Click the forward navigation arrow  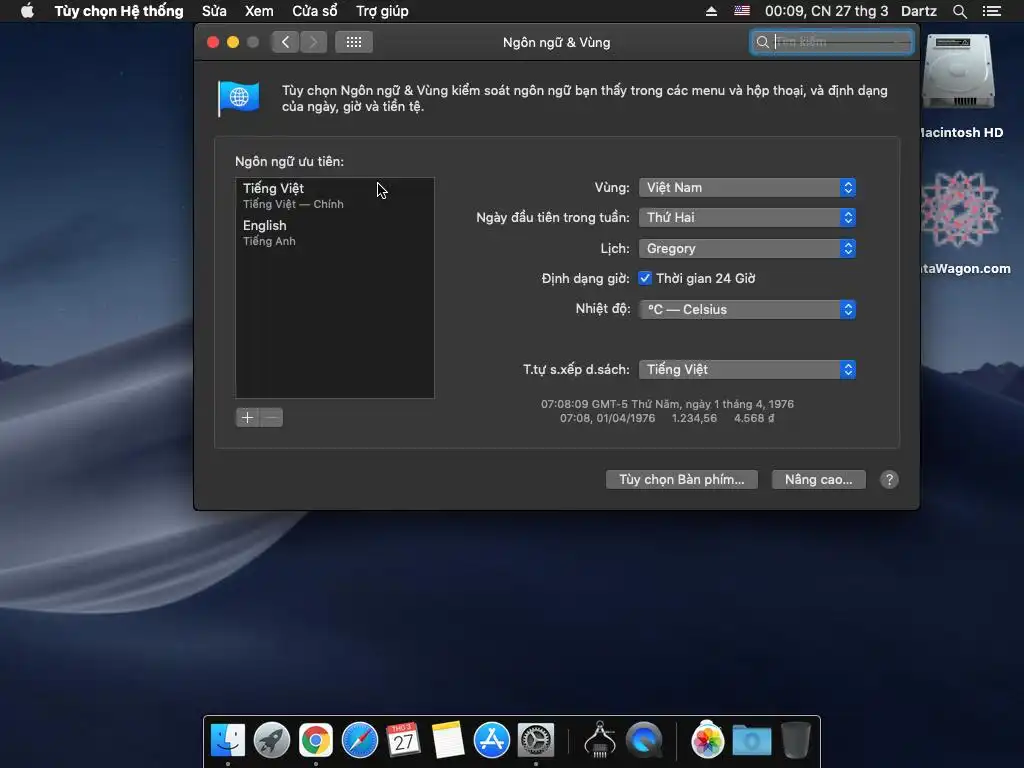[x=313, y=42]
